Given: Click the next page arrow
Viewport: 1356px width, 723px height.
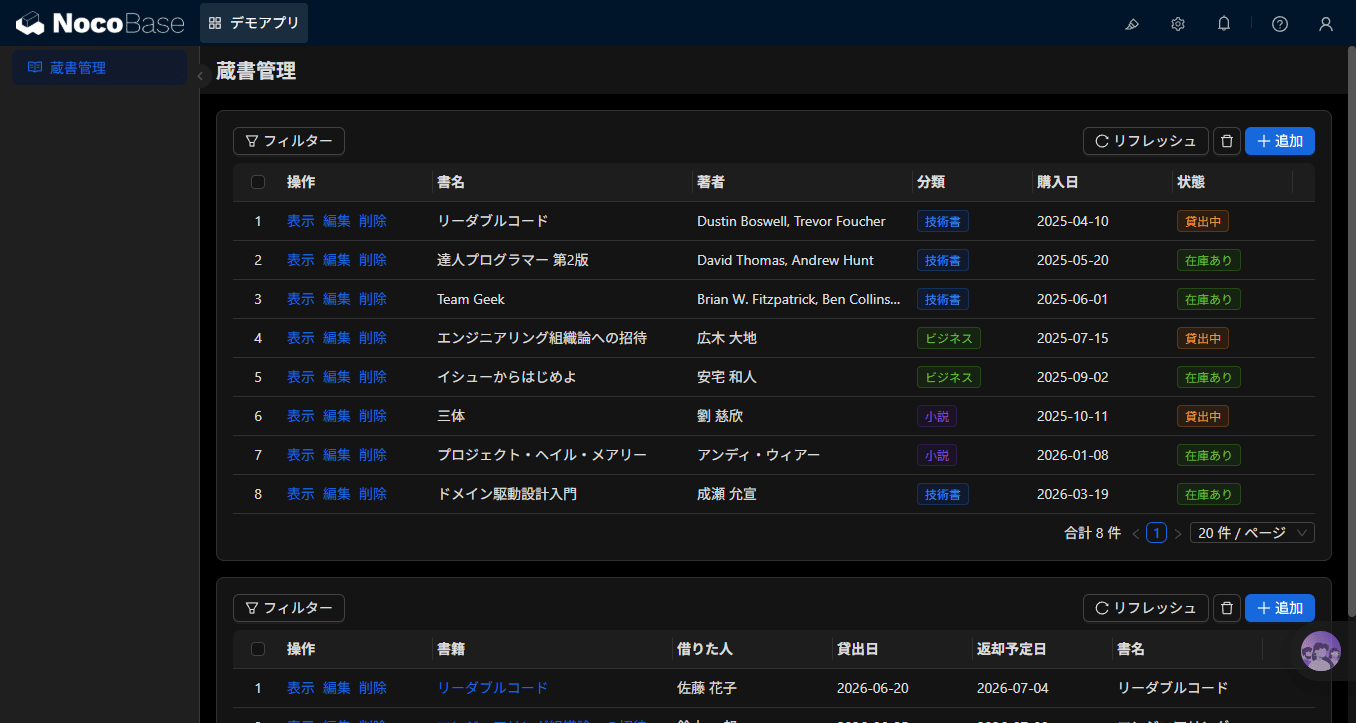Looking at the screenshot, I should [x=1178, y=534].
